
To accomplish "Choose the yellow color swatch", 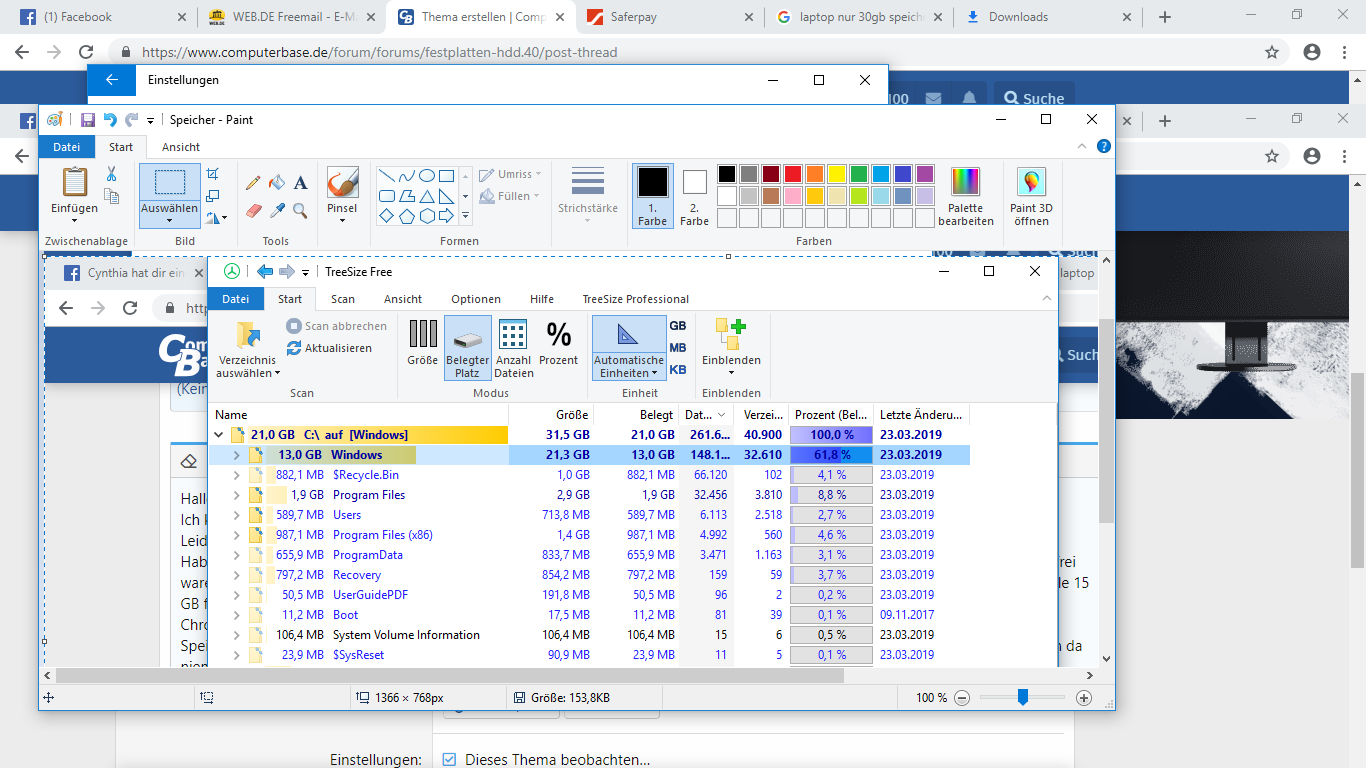I will point(837,174).
